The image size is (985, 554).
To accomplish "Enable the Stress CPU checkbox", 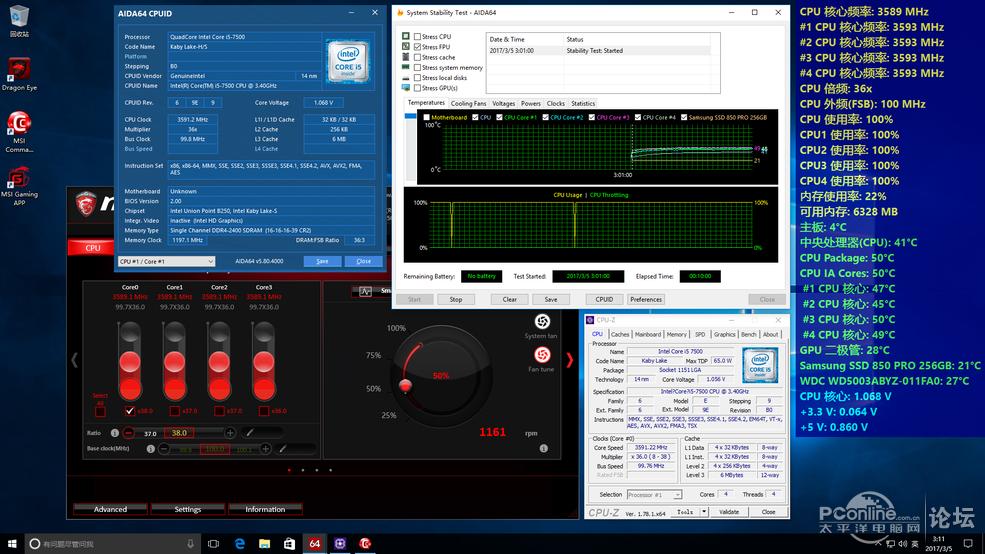I will [418, 37].
